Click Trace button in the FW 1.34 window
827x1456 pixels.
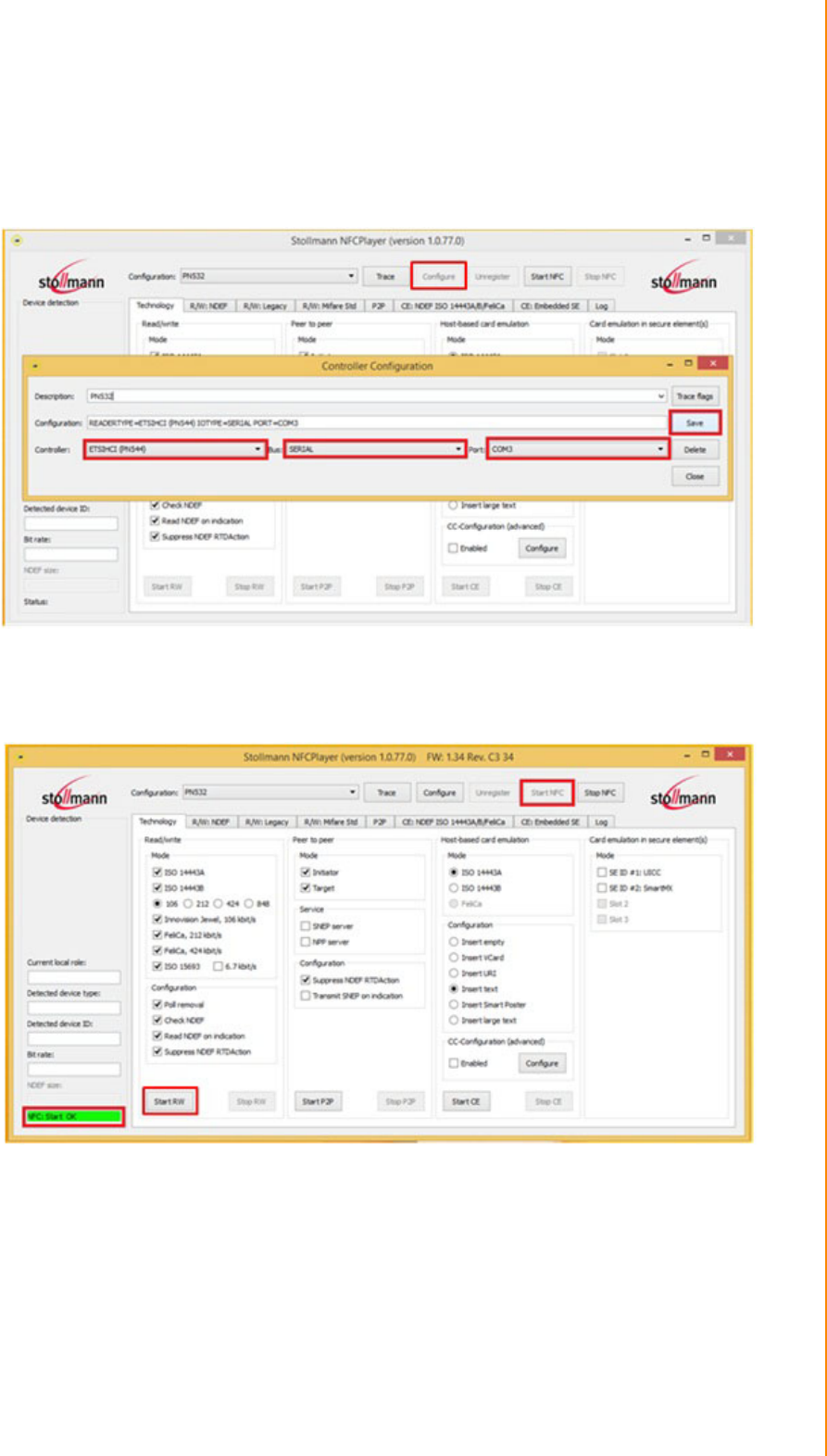387,793
